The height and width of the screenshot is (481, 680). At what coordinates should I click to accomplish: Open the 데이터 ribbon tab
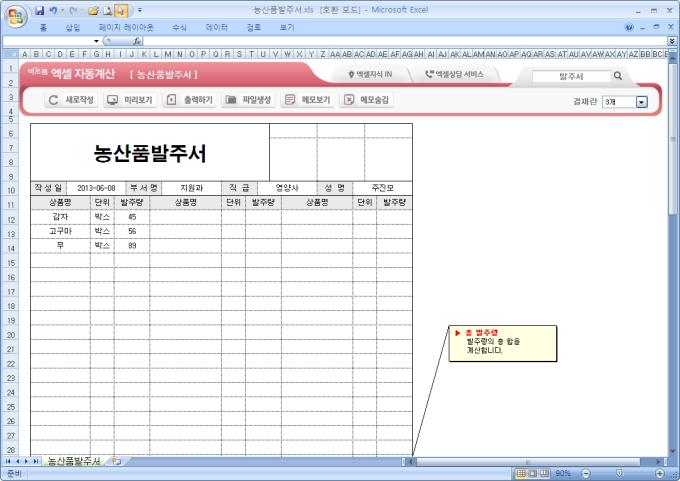click(216, 28)
